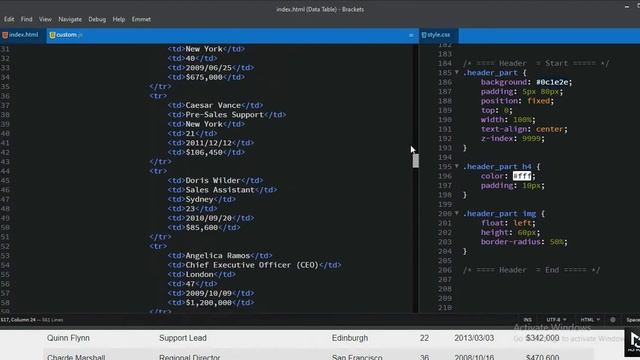
Task: Click the left editor vertical scrollbar thumb
Action: tap(416, 160)
